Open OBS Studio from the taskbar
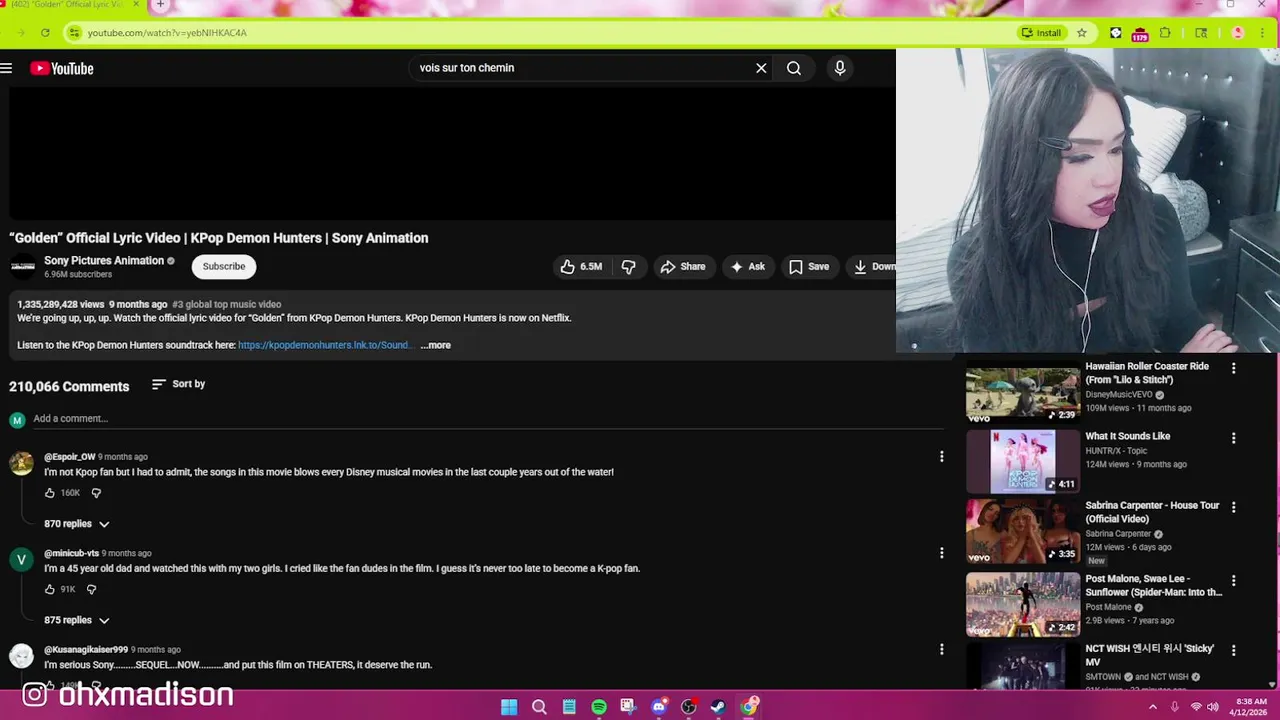This screenshot has width=1280, height=720. [x=689, y=707]
